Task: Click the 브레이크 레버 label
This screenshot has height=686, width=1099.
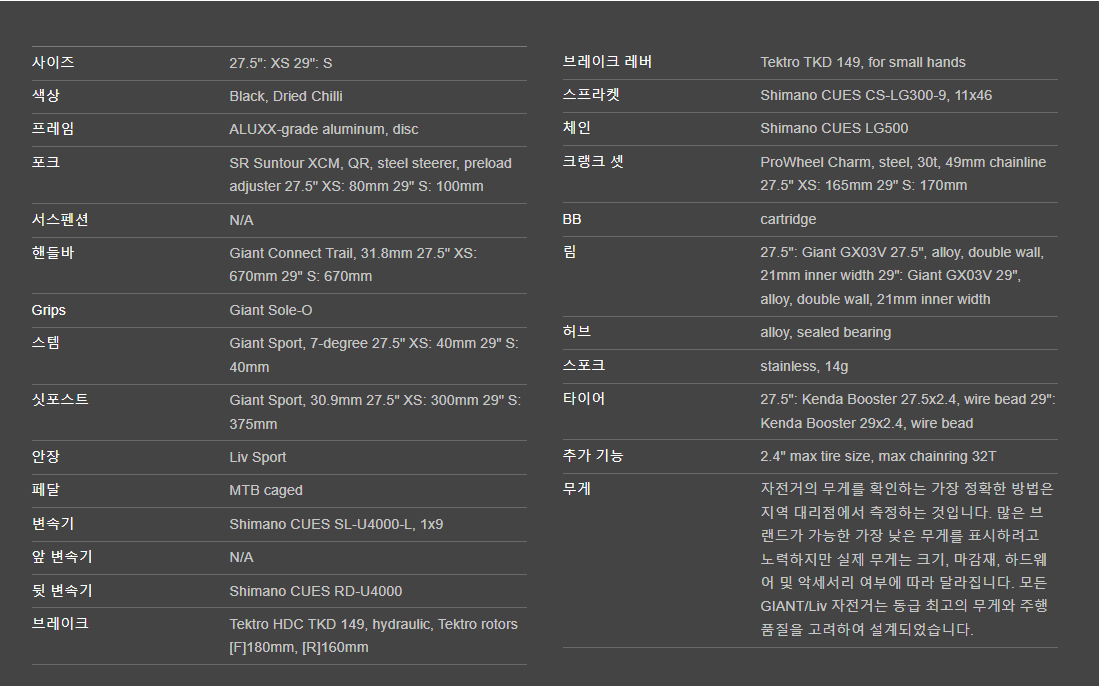Action: 608,62
